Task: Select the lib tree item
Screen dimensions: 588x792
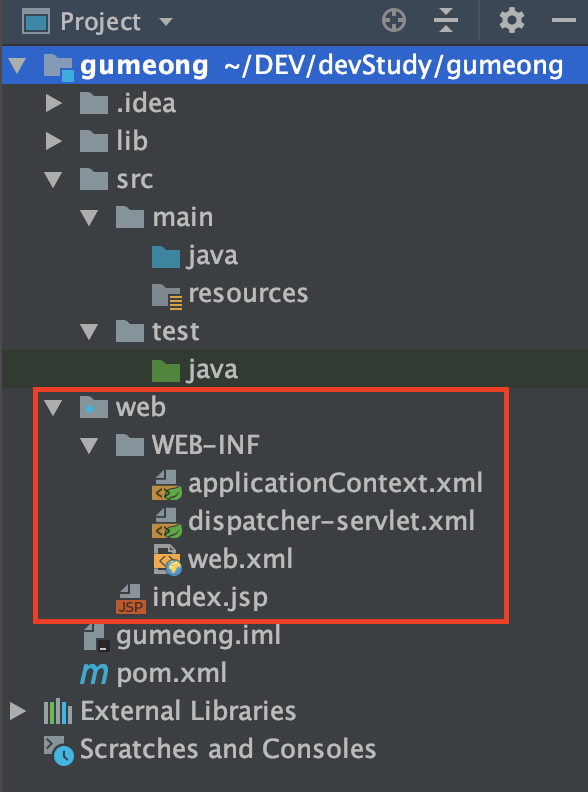Action: (132, 141)
